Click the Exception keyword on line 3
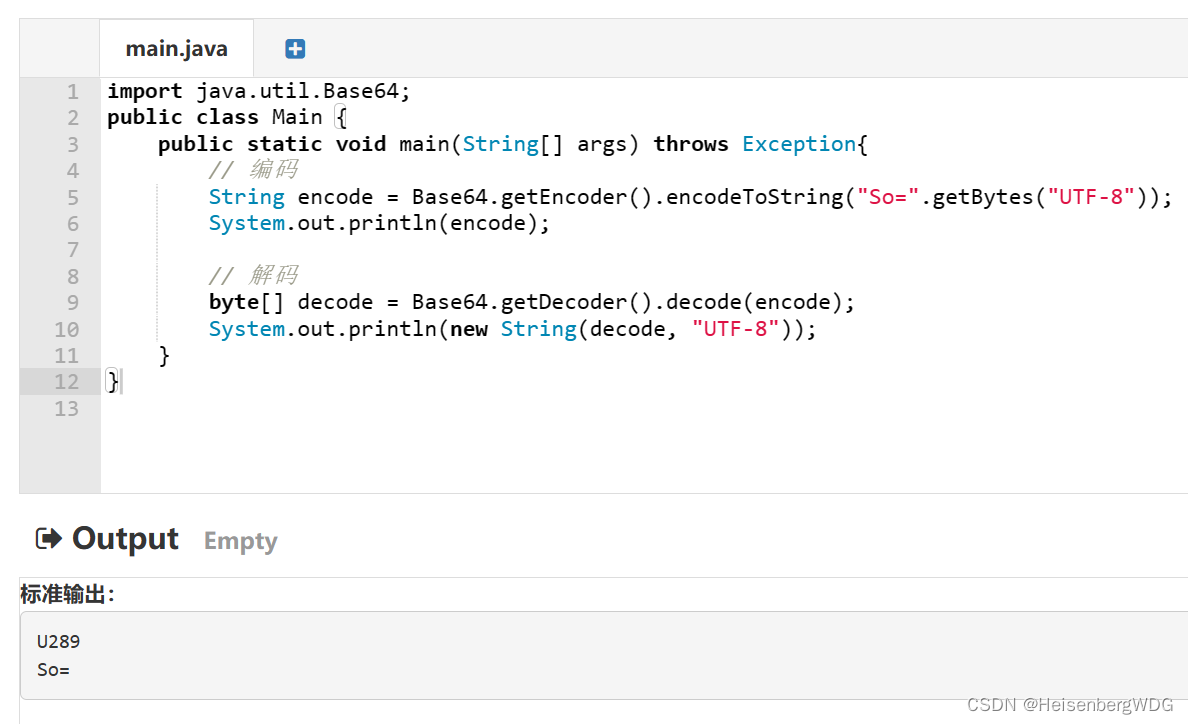This screenshot has width=1188, height=724. (799, 143)
